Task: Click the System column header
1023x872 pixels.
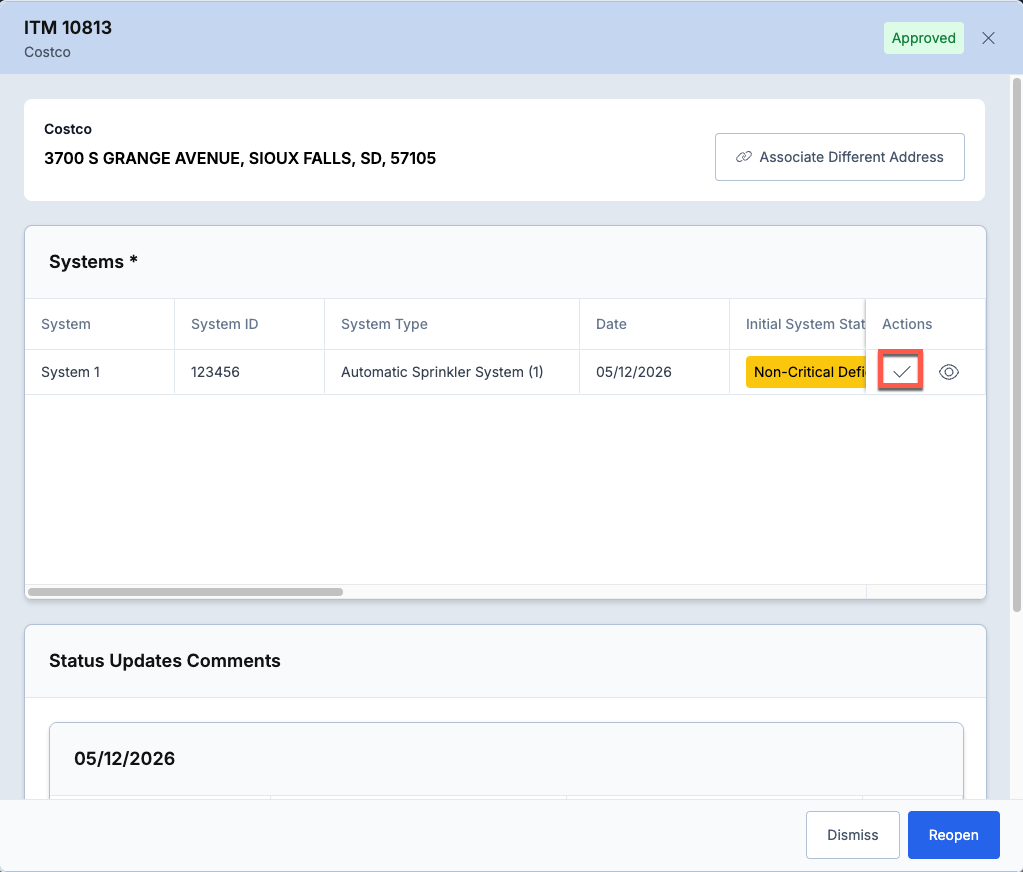Action: [100, 324]
